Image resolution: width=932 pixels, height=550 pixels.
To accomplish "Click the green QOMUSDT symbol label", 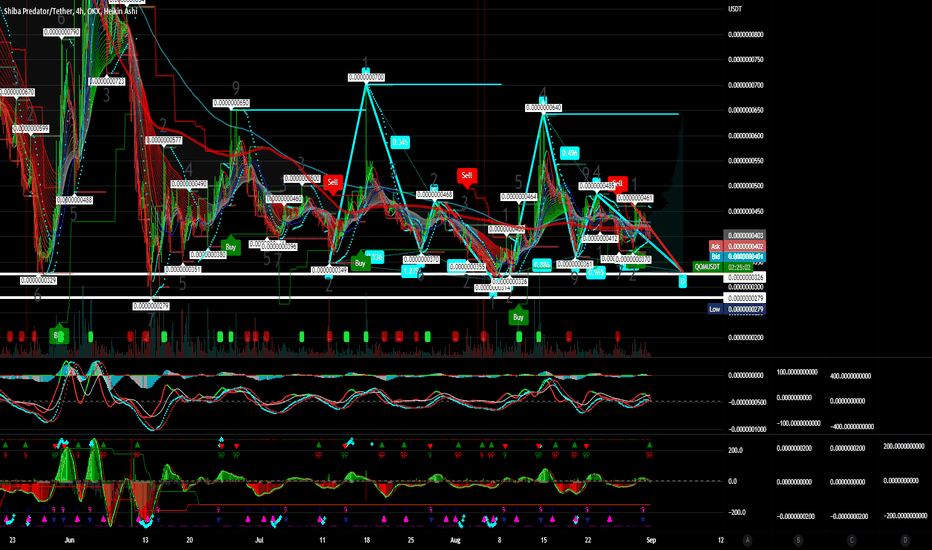I will pyautogui.click(x=707, y=267).
